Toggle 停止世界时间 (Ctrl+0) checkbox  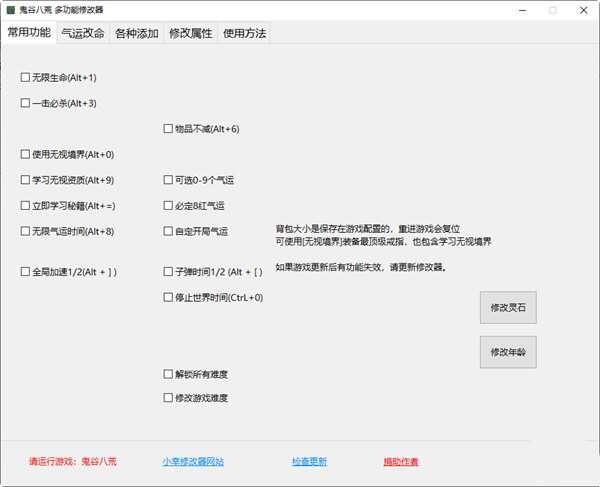(168, 297)
